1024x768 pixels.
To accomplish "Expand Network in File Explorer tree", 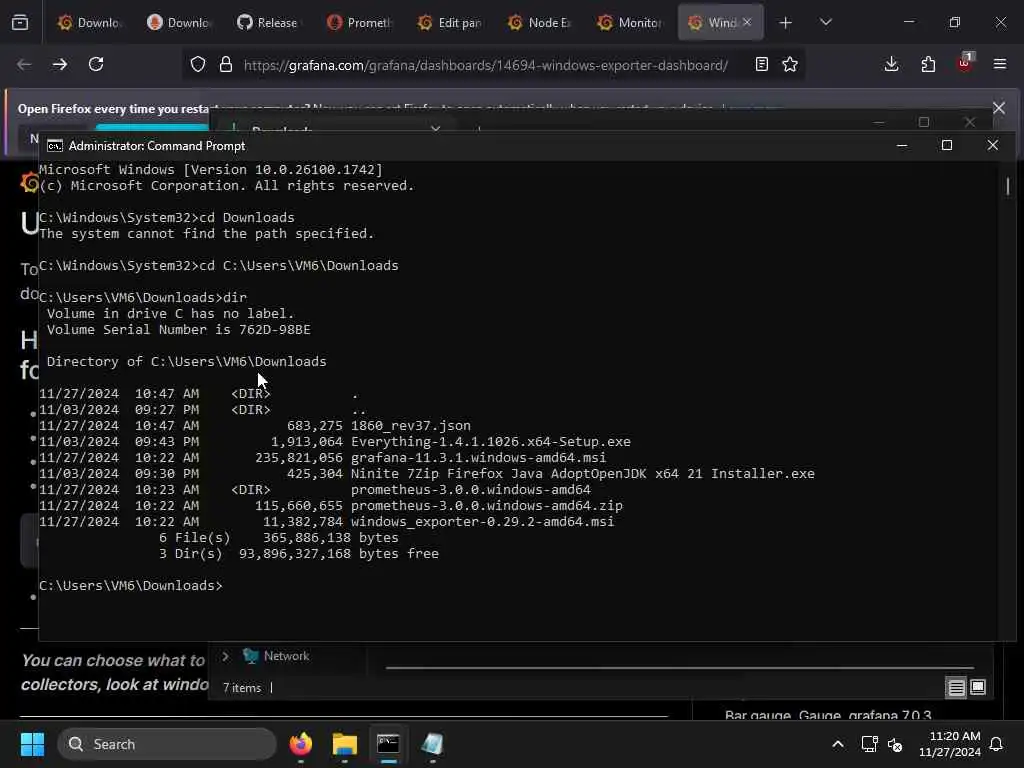I will click(x=225, y=656).
